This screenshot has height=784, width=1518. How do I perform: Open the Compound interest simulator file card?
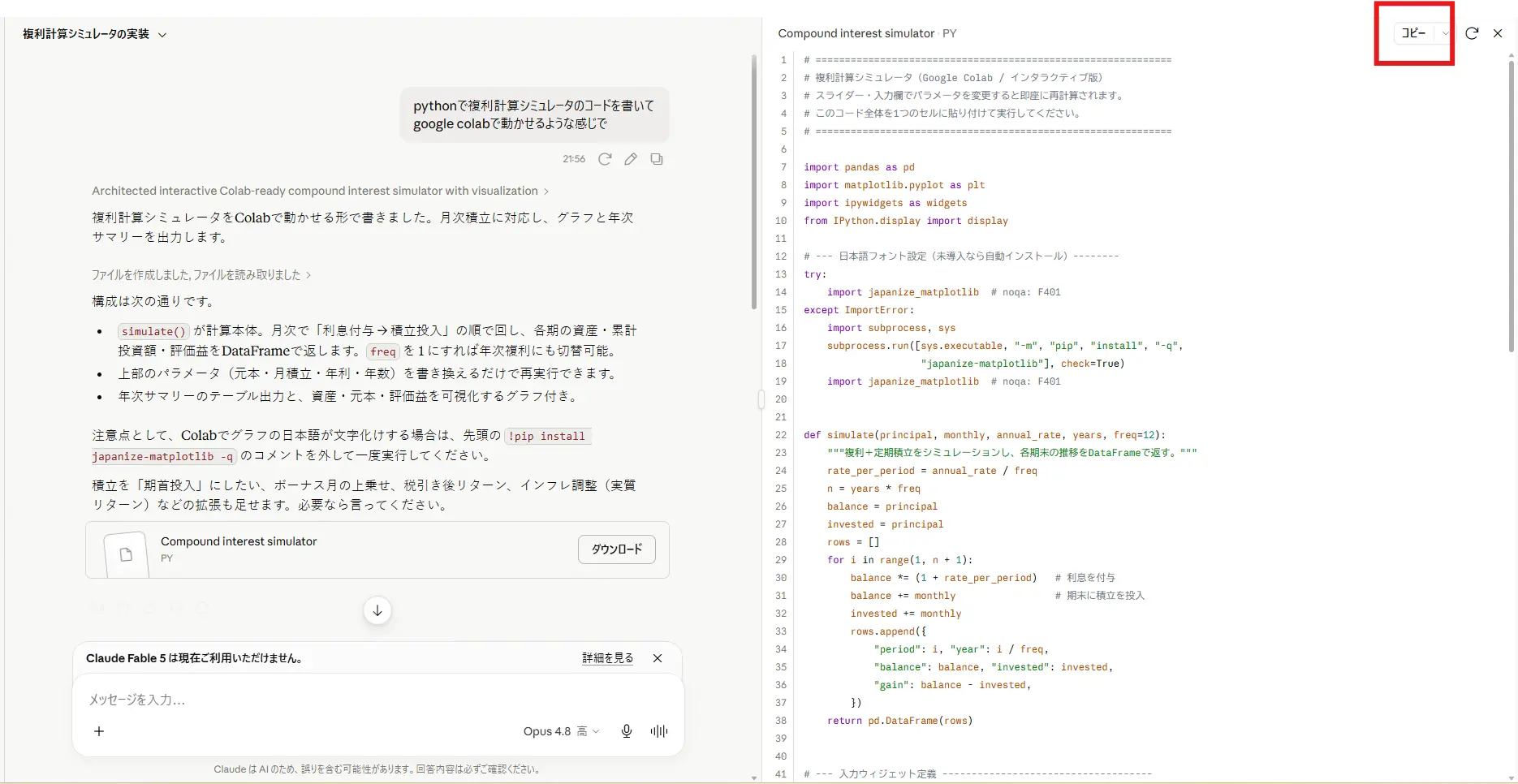point(377,549)
